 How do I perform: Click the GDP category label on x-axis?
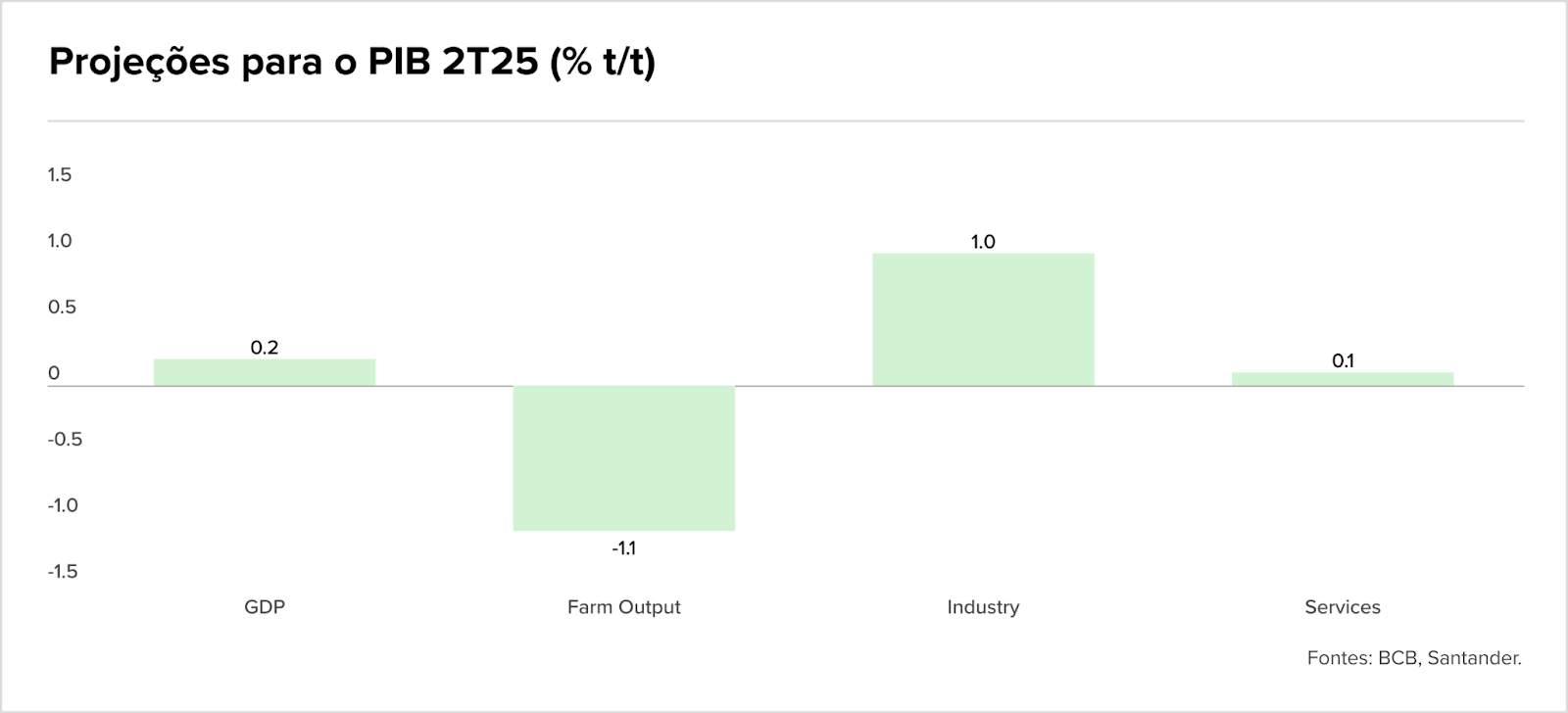tap(265, 607)
